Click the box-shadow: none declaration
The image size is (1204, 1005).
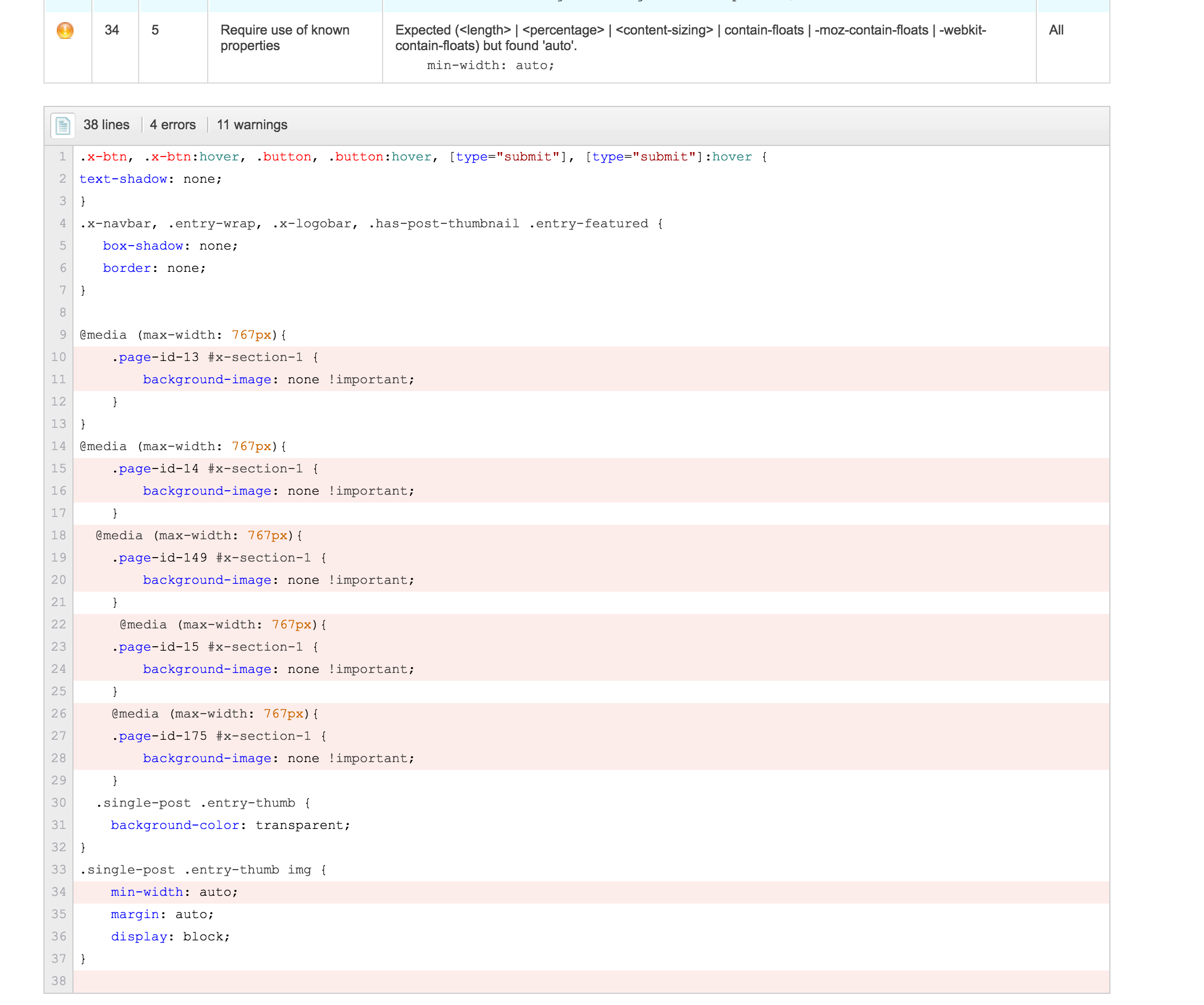pyautogui.click(x=170, y=246)
